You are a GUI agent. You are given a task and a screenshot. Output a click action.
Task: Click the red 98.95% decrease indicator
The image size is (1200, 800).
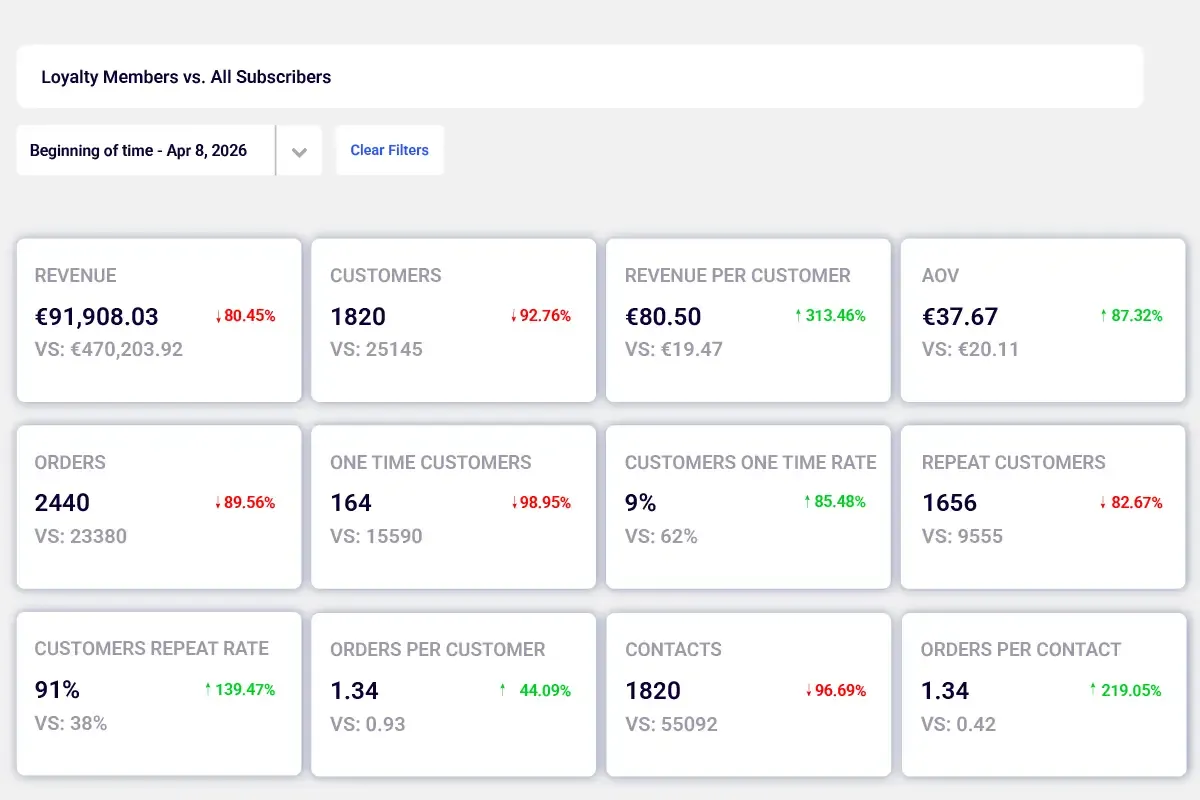click(541, 503)
